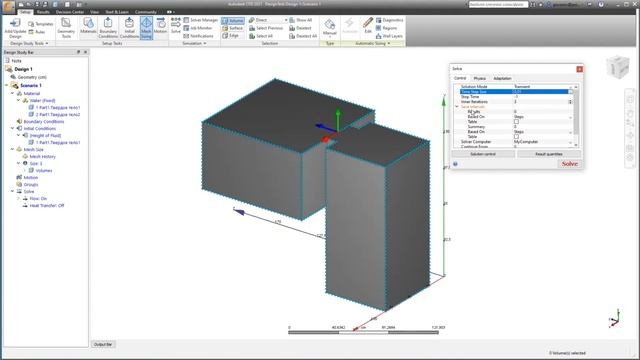Open the Output Bar tab
The width and height of the screenshot is (640, 360).
click(103, 344)
